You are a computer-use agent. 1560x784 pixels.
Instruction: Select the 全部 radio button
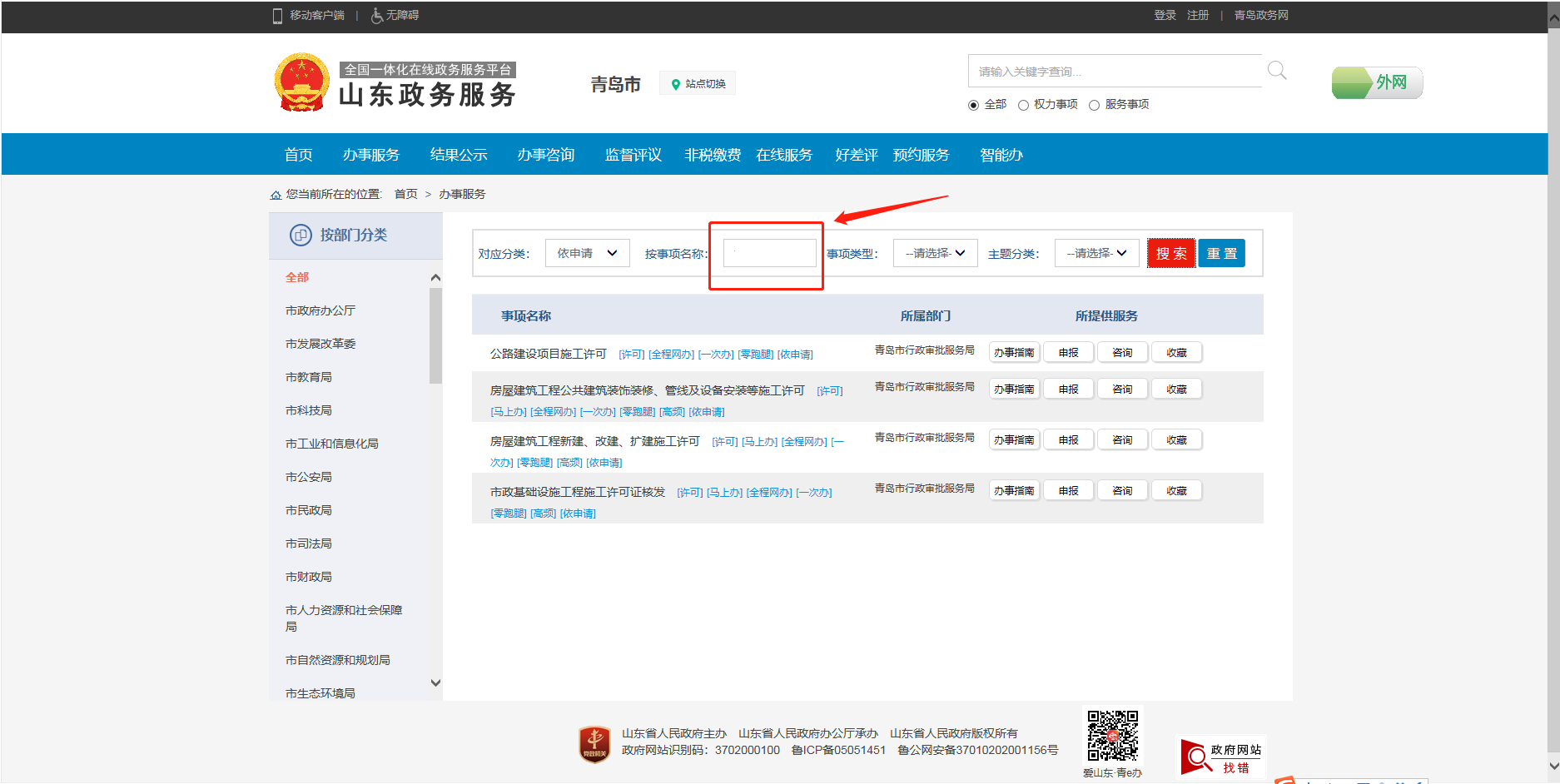pos(973,105)
